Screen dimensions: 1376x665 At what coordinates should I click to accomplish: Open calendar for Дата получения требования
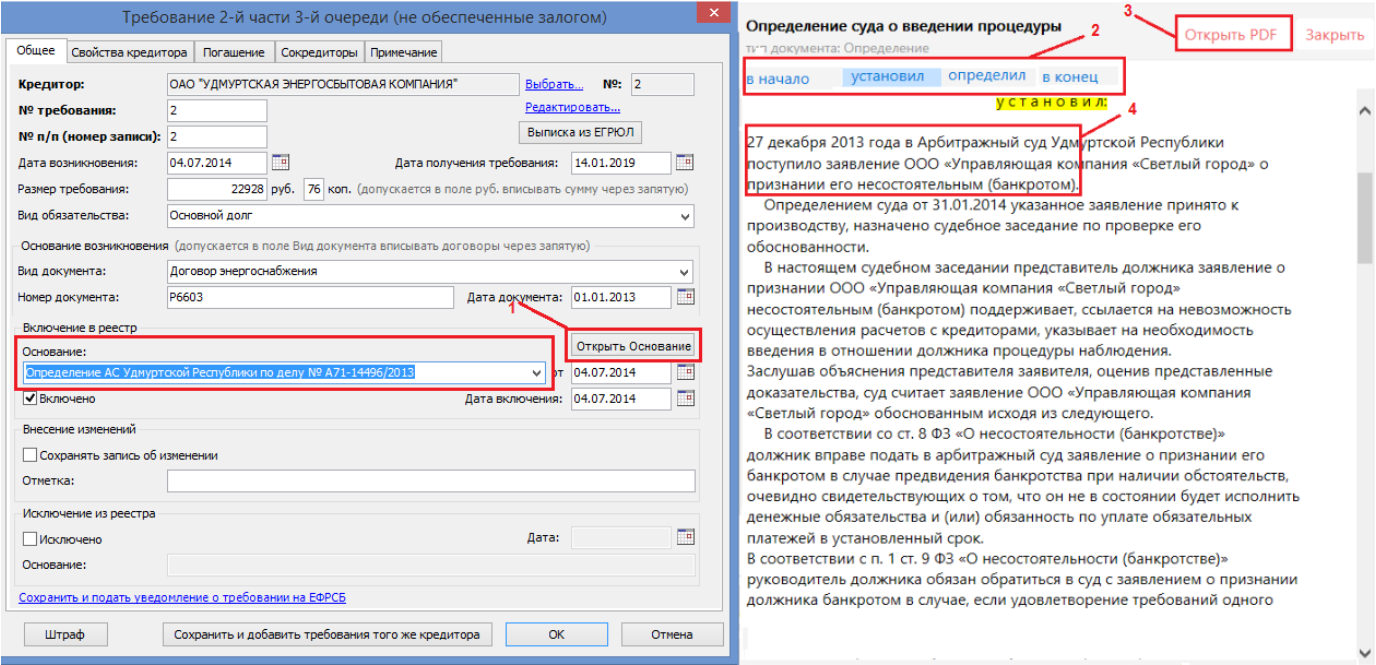(684, 162)
